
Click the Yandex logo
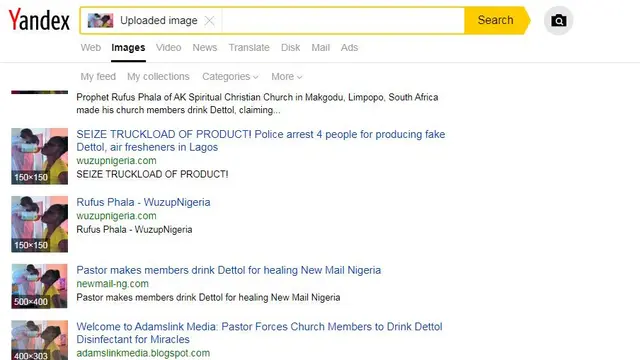pyautogui.click(x=39, y=20)
